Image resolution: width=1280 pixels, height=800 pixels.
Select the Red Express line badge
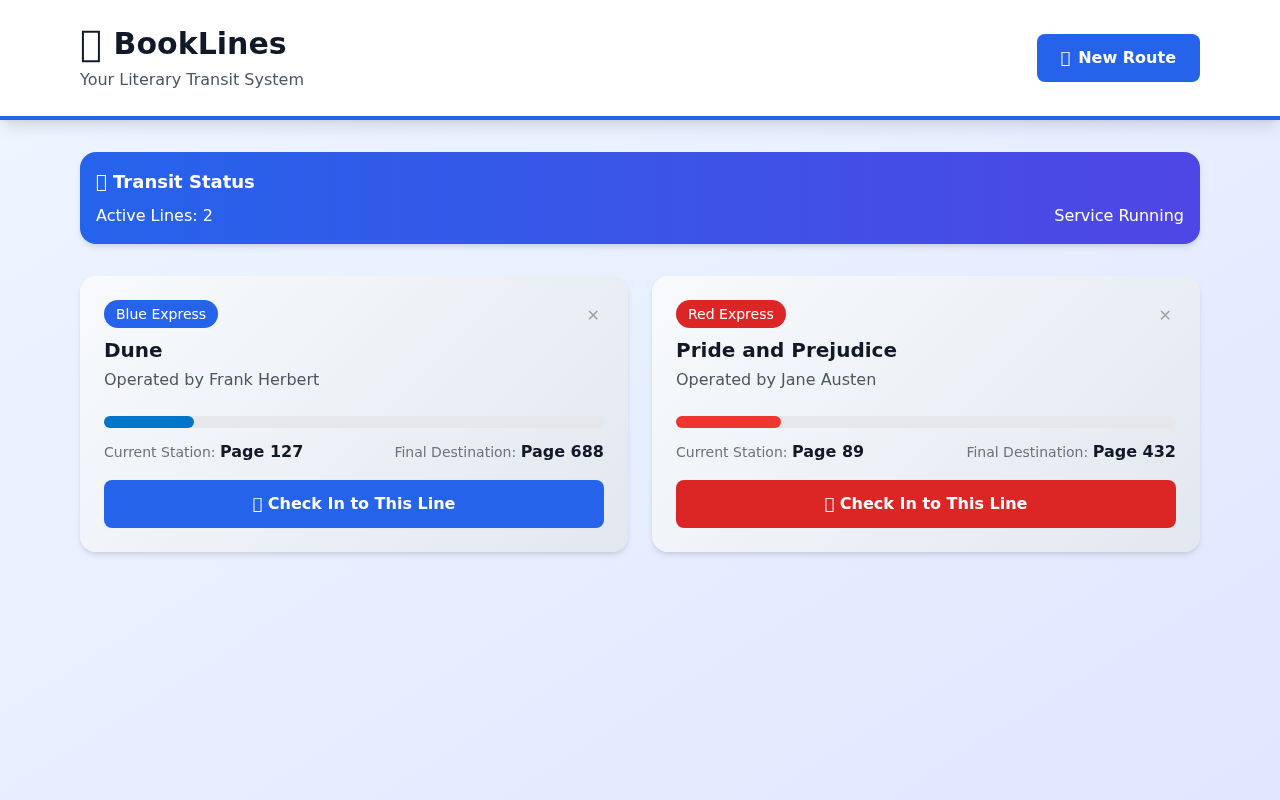coord(731,314)
